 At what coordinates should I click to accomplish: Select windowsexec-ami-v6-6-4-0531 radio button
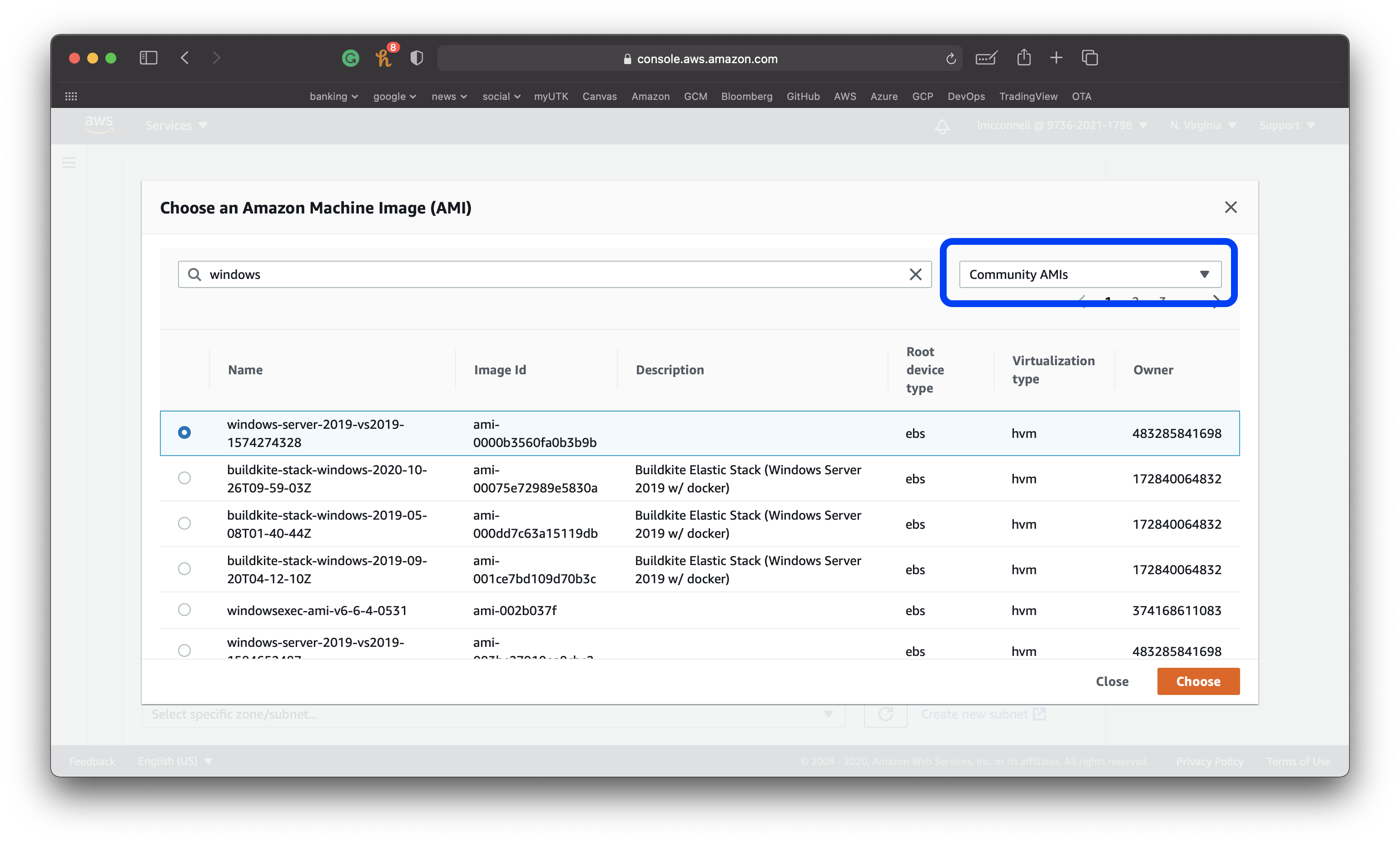pyautogui.click(x=184, y=610)
